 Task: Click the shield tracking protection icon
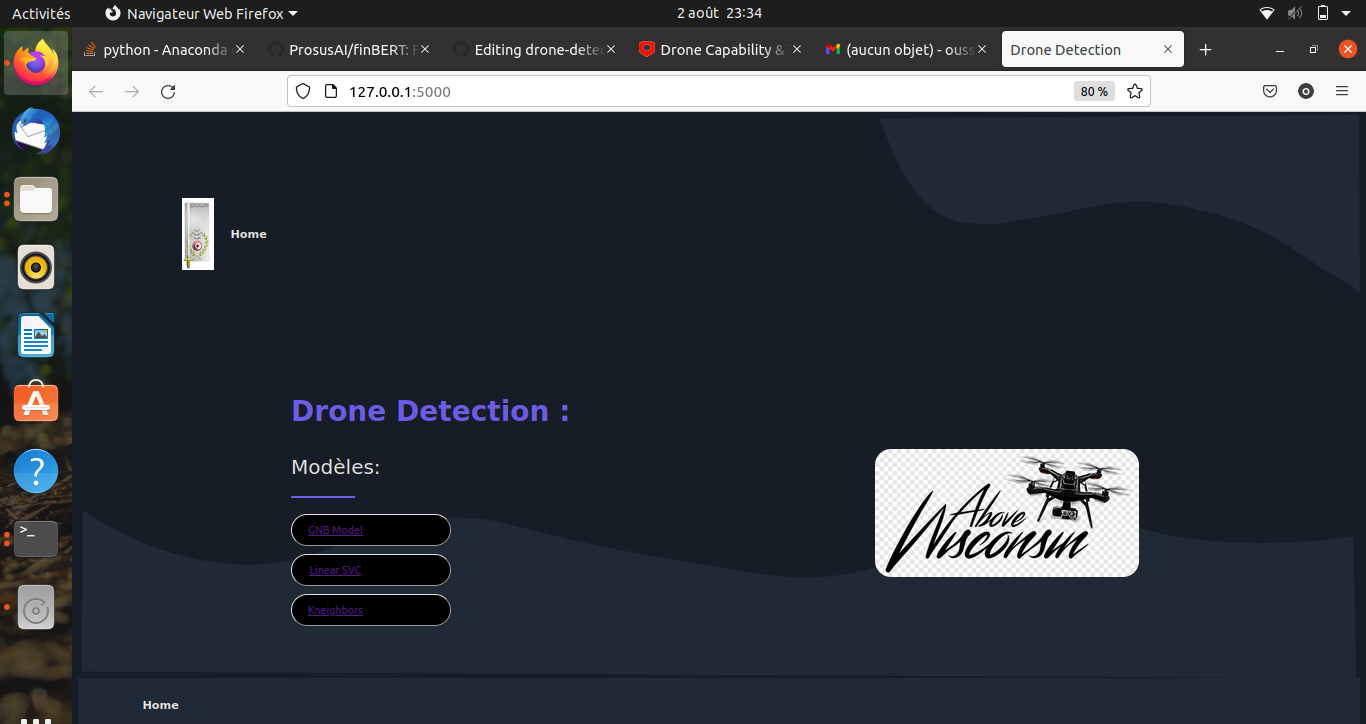point(304,92)
